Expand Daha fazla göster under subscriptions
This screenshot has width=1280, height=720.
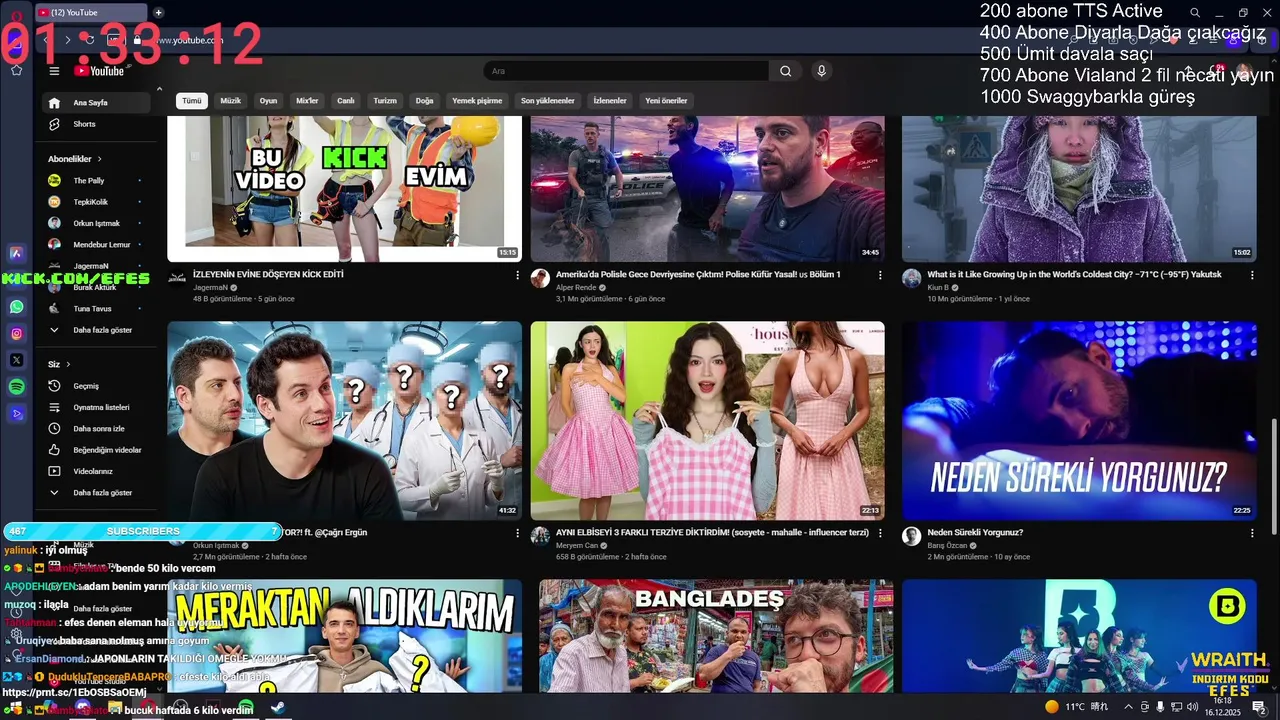[x=96, y=330]
